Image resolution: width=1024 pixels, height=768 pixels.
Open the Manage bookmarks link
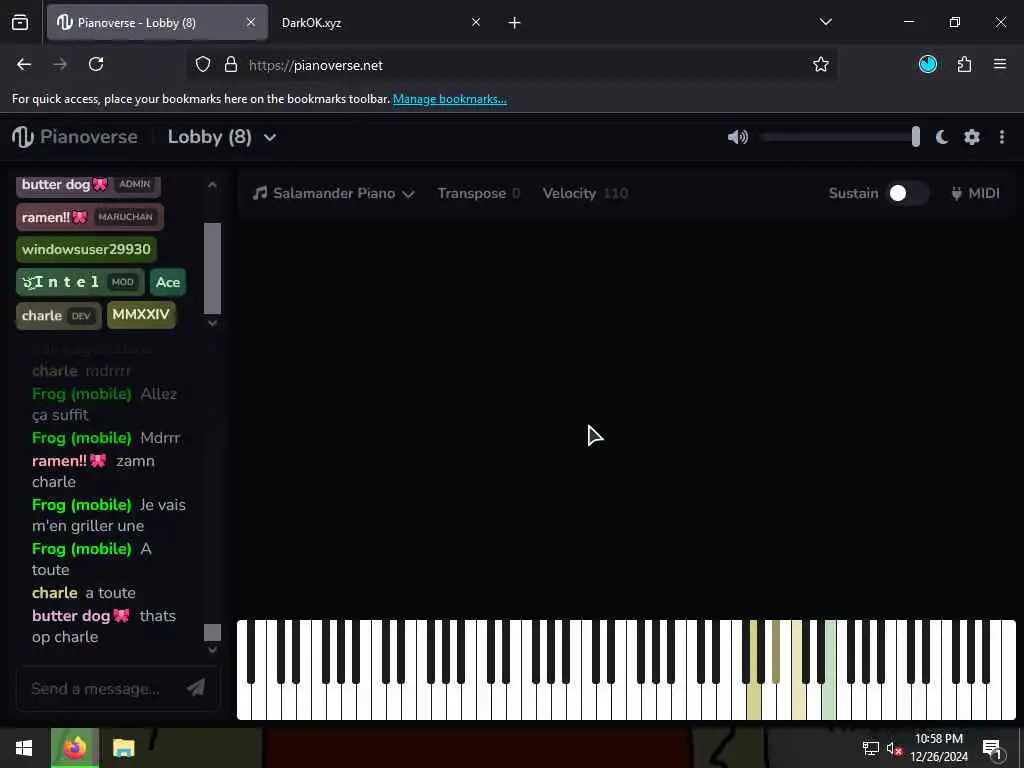tap(449, 99)
